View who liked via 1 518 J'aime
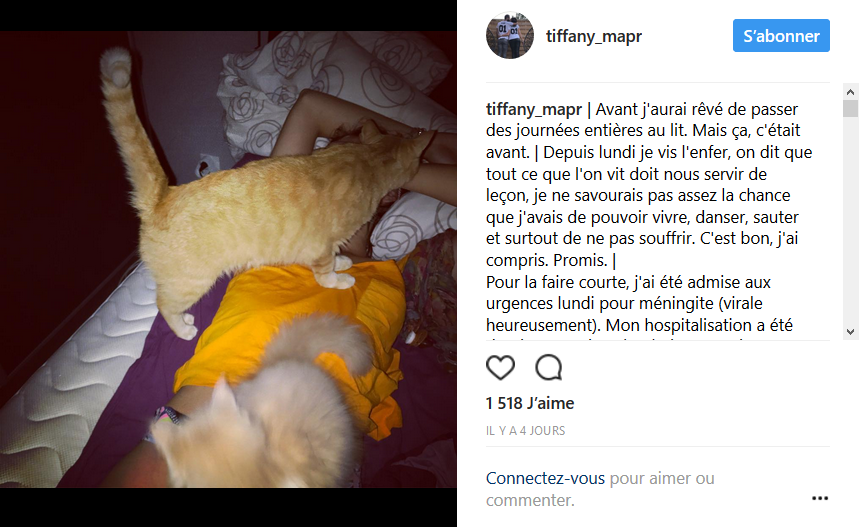Viewport: 859px width, 527px height. point(530,403)
